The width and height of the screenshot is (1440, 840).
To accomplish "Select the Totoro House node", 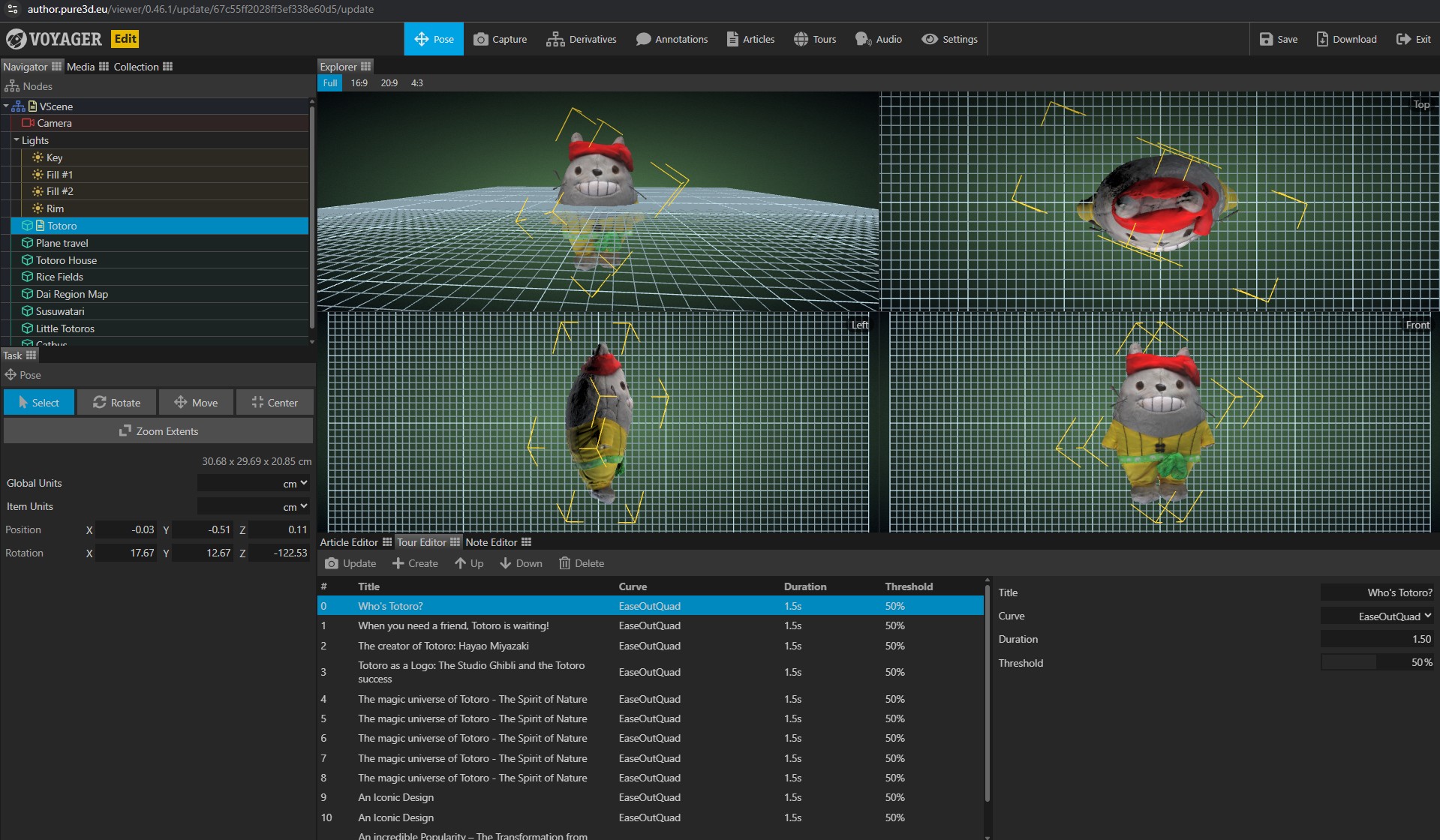I will pos(66,260).
